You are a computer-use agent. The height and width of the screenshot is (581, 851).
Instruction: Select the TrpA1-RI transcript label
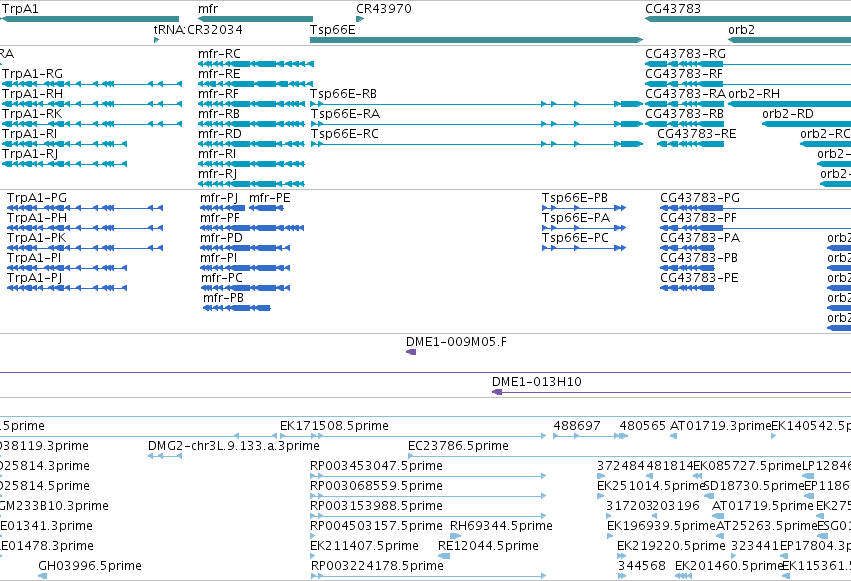(29, 133)
